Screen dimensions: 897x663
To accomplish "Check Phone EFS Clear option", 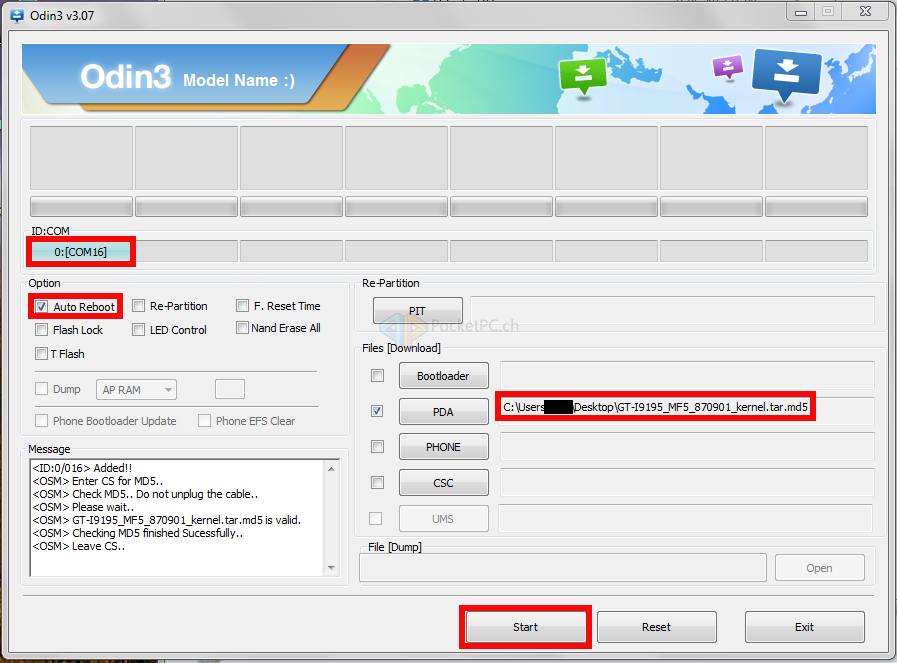I will 204,421.
